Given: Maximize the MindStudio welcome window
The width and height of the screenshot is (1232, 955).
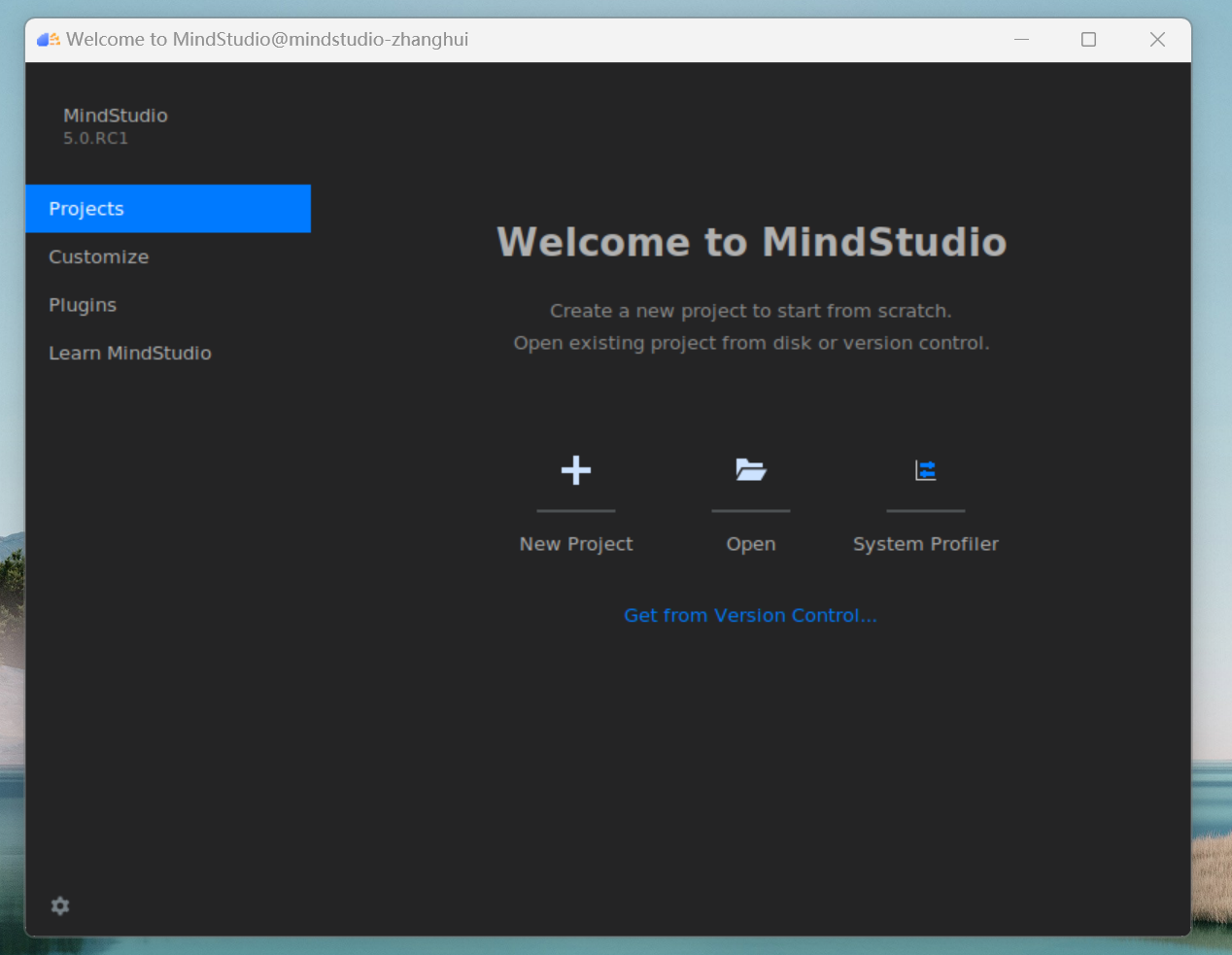Looking at the screenshot, I should point(1089,40).
